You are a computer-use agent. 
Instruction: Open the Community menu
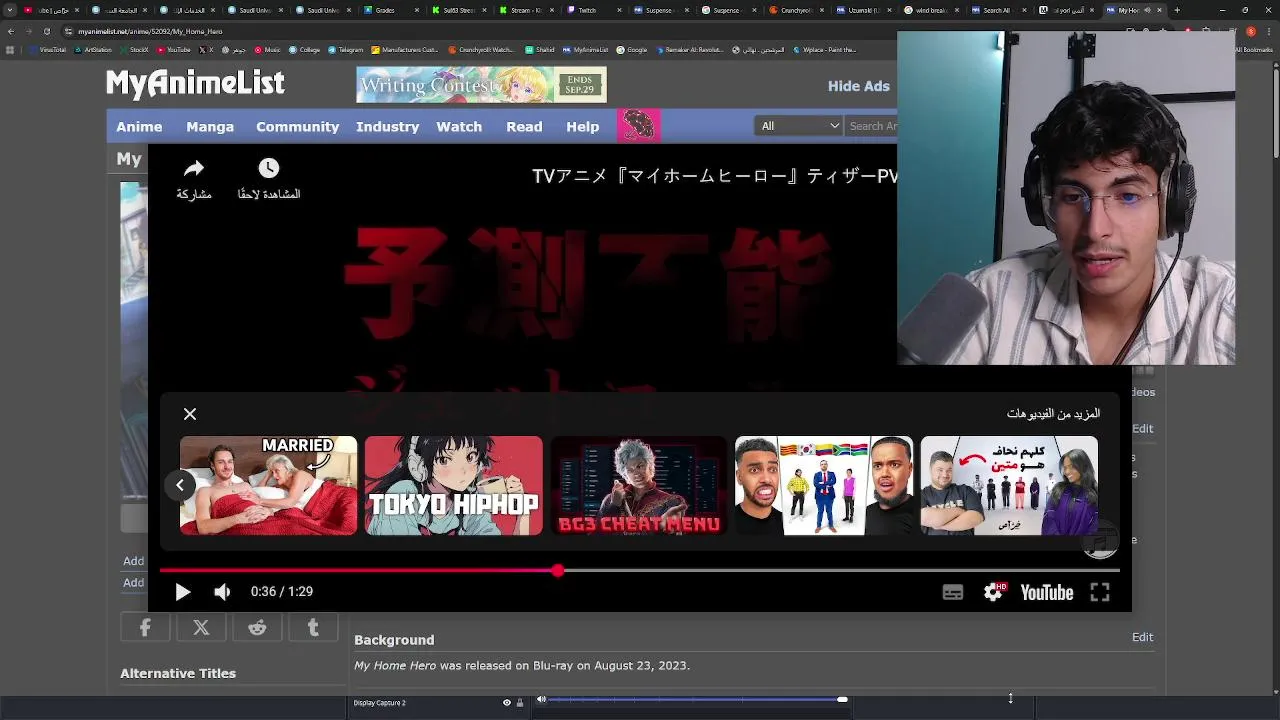(298, 126)
